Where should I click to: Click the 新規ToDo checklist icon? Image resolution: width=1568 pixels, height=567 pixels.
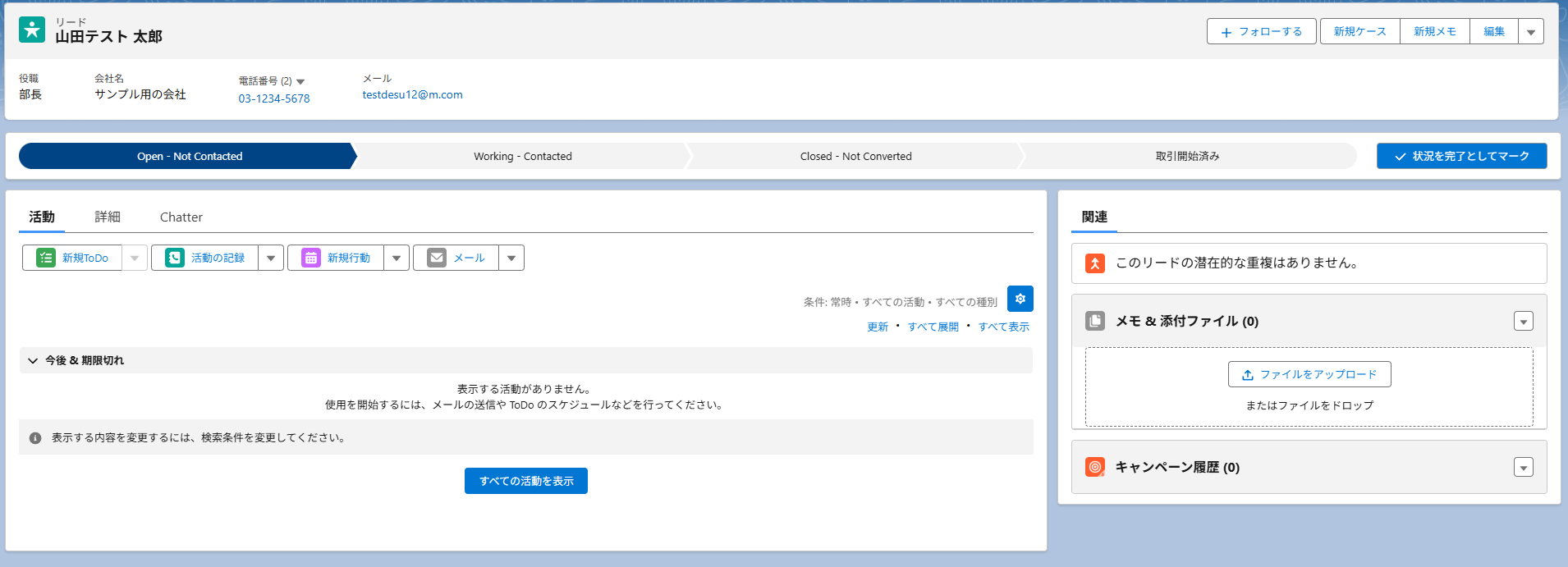pyautogui.click(x=46, y=258)
